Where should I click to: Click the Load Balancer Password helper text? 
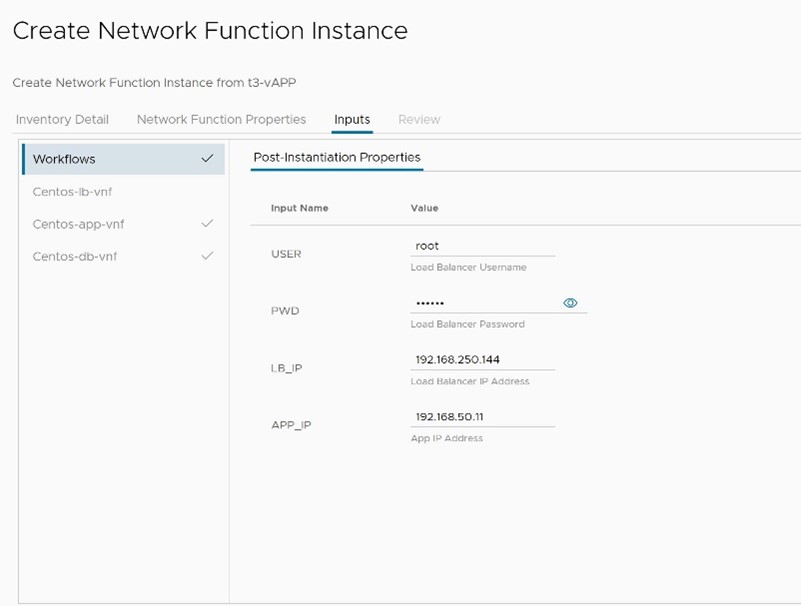coord(467,324)
